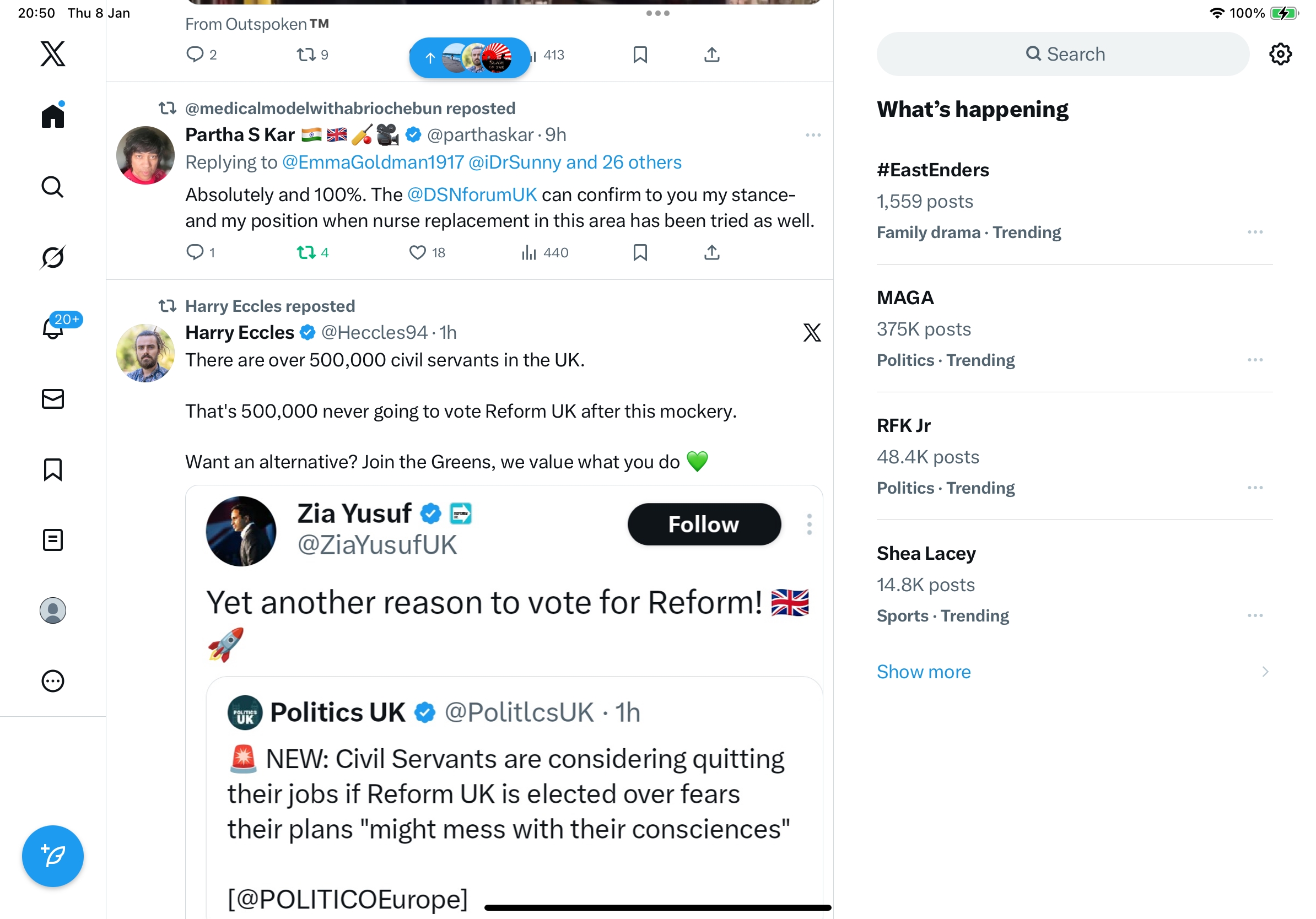1316x919 pixels.
Task: Open the More circle menu in sidebar
Action: 53,681
